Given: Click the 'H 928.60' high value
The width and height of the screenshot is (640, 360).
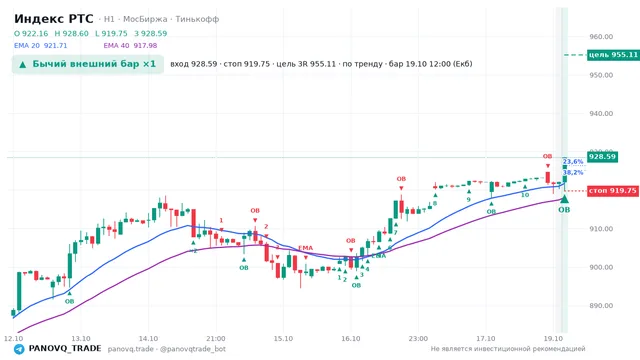Looking at the screenshot, I should pos(71,33).
